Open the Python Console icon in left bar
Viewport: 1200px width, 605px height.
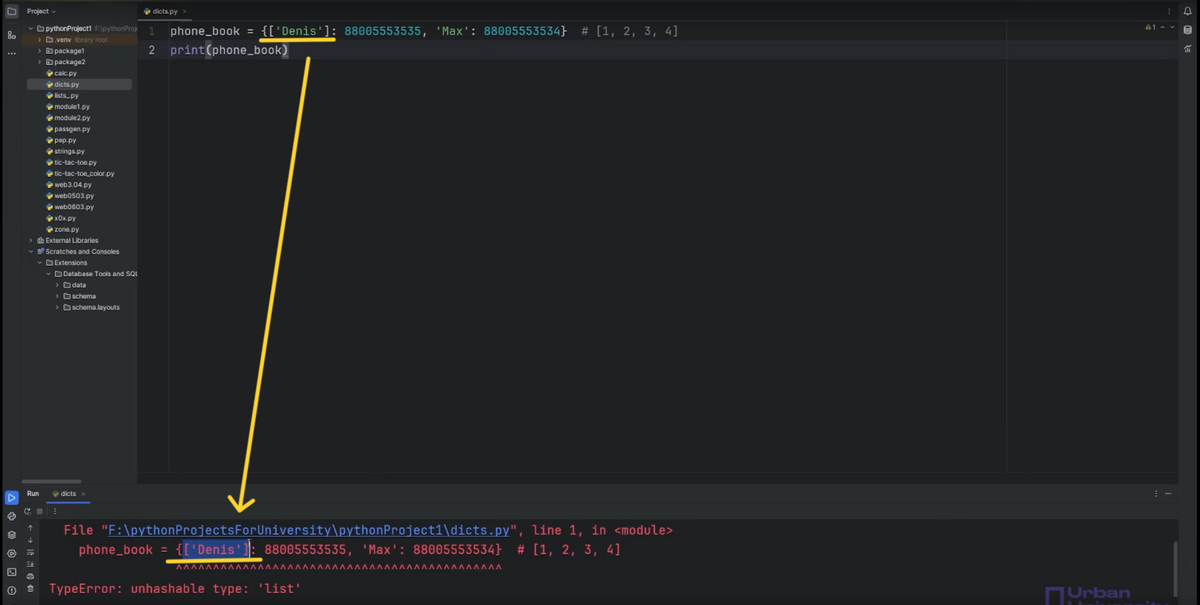(11, 553)
